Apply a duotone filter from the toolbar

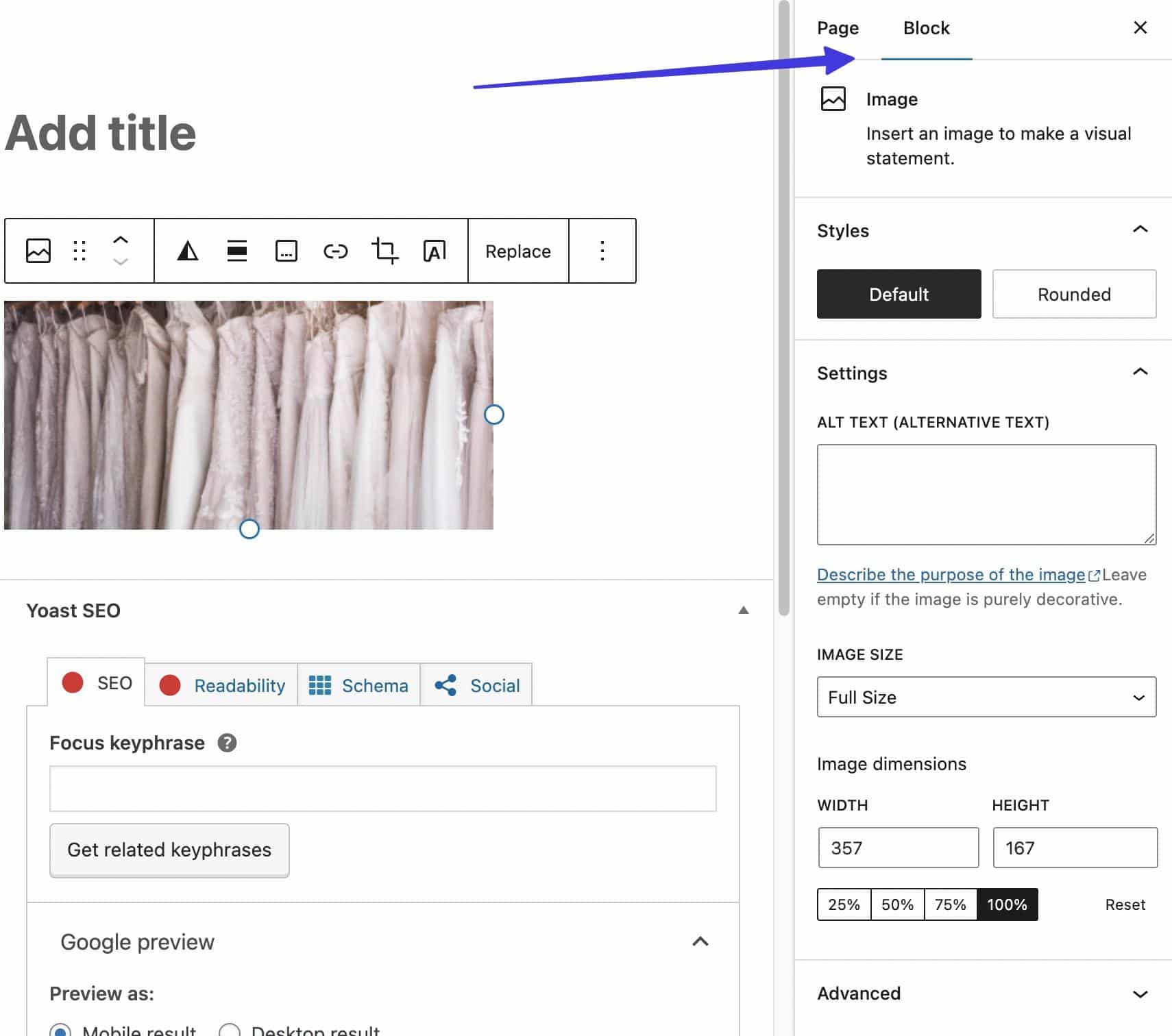point(187,251)
